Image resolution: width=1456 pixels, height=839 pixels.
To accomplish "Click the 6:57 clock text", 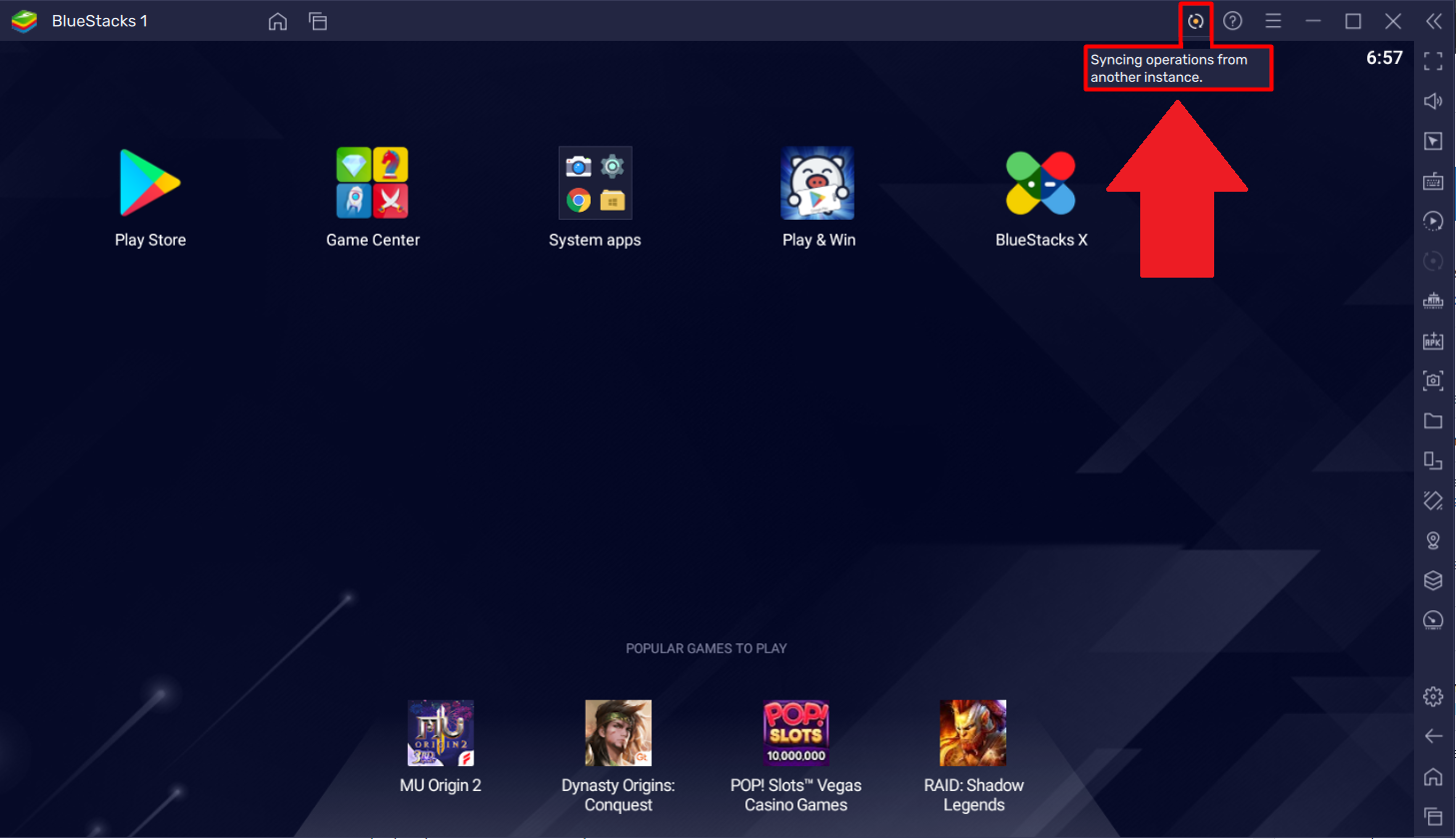I will tap(1384, 58).
